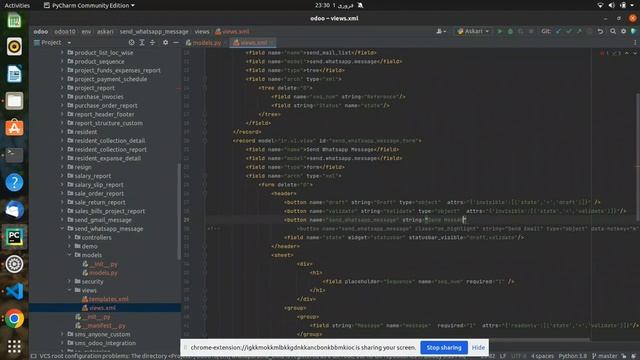Collapse the views folder in tree
This screenshot has width=640, height=360.
[69, 290]
